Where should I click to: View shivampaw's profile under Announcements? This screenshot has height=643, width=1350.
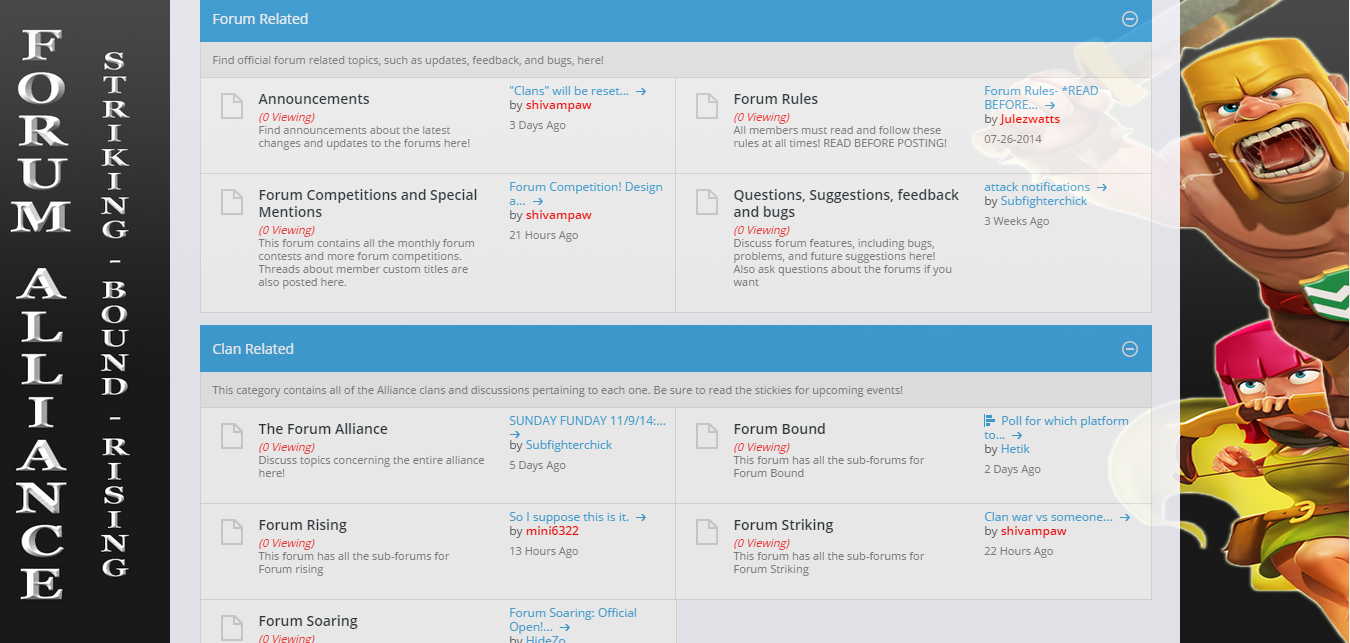pos(558,105)
